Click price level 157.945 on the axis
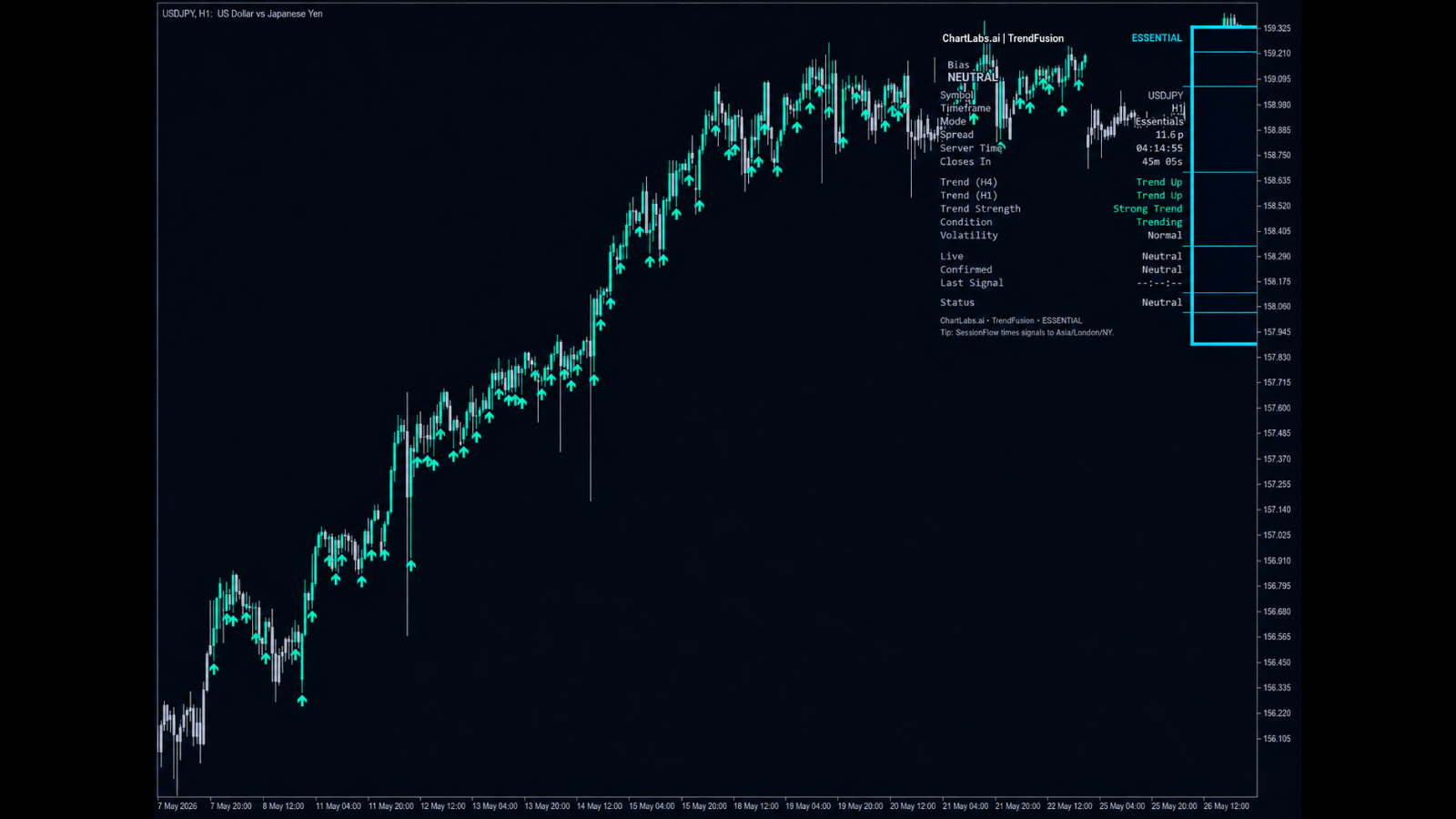The height and width of the screenshot is (819, 1456). coord(1277,332)
